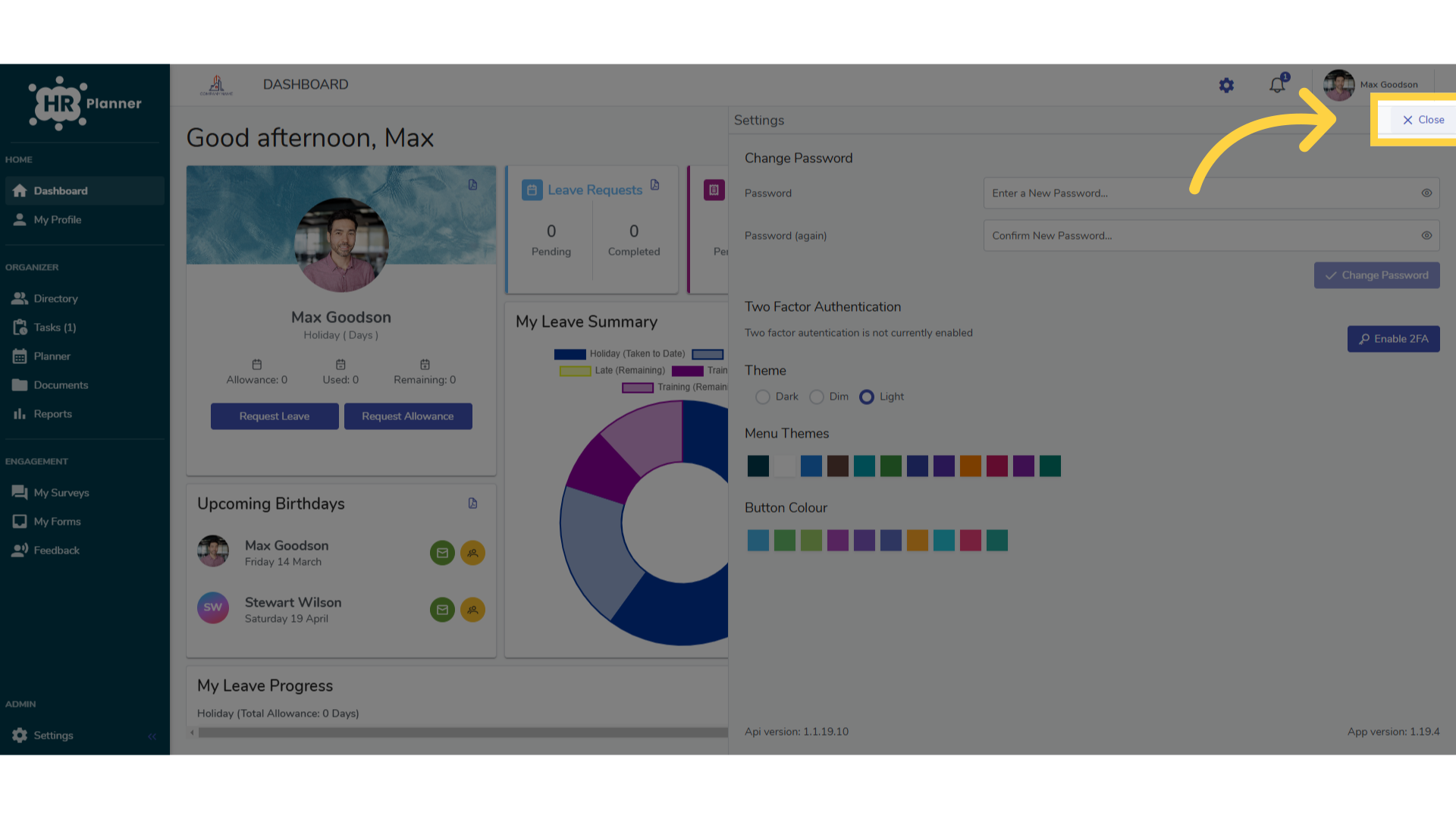Open Planner in the sidebar

85,356
